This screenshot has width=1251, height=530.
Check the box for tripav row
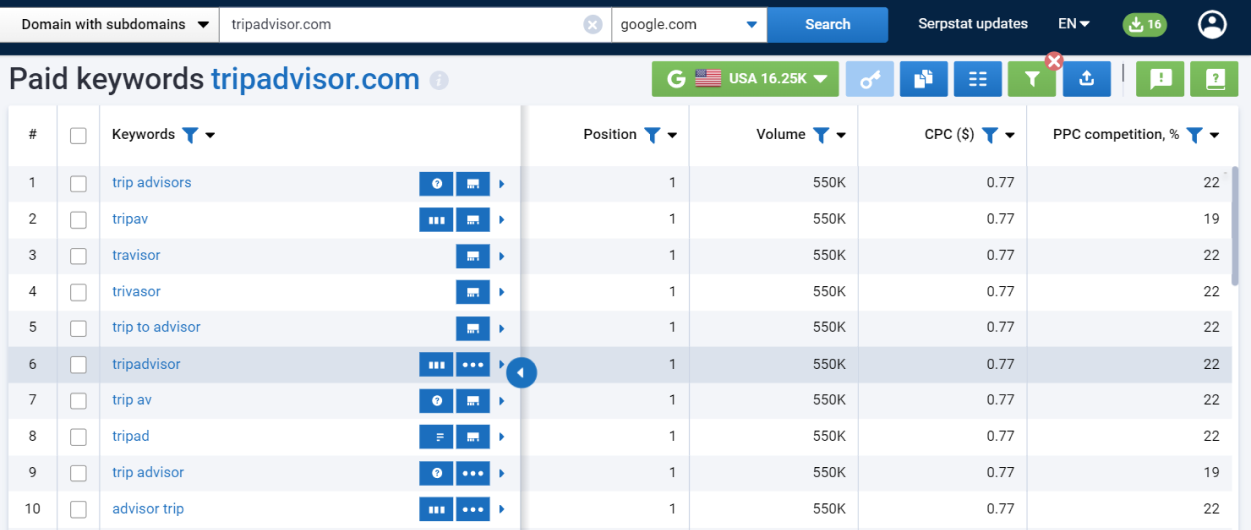pyautogui.click(x=78, y=220)
